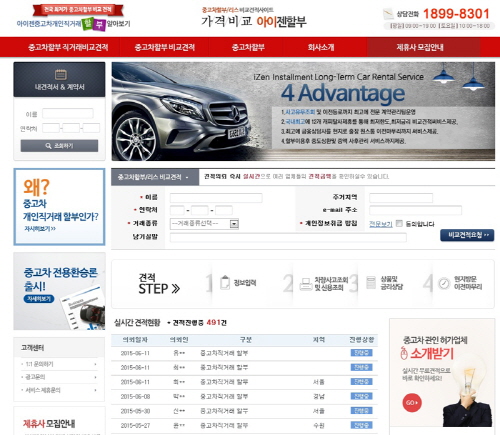Screen dimensions: 500x435
Task: Click the status badge on the 2015-06-08 row
Action: (x=361, y=396)
